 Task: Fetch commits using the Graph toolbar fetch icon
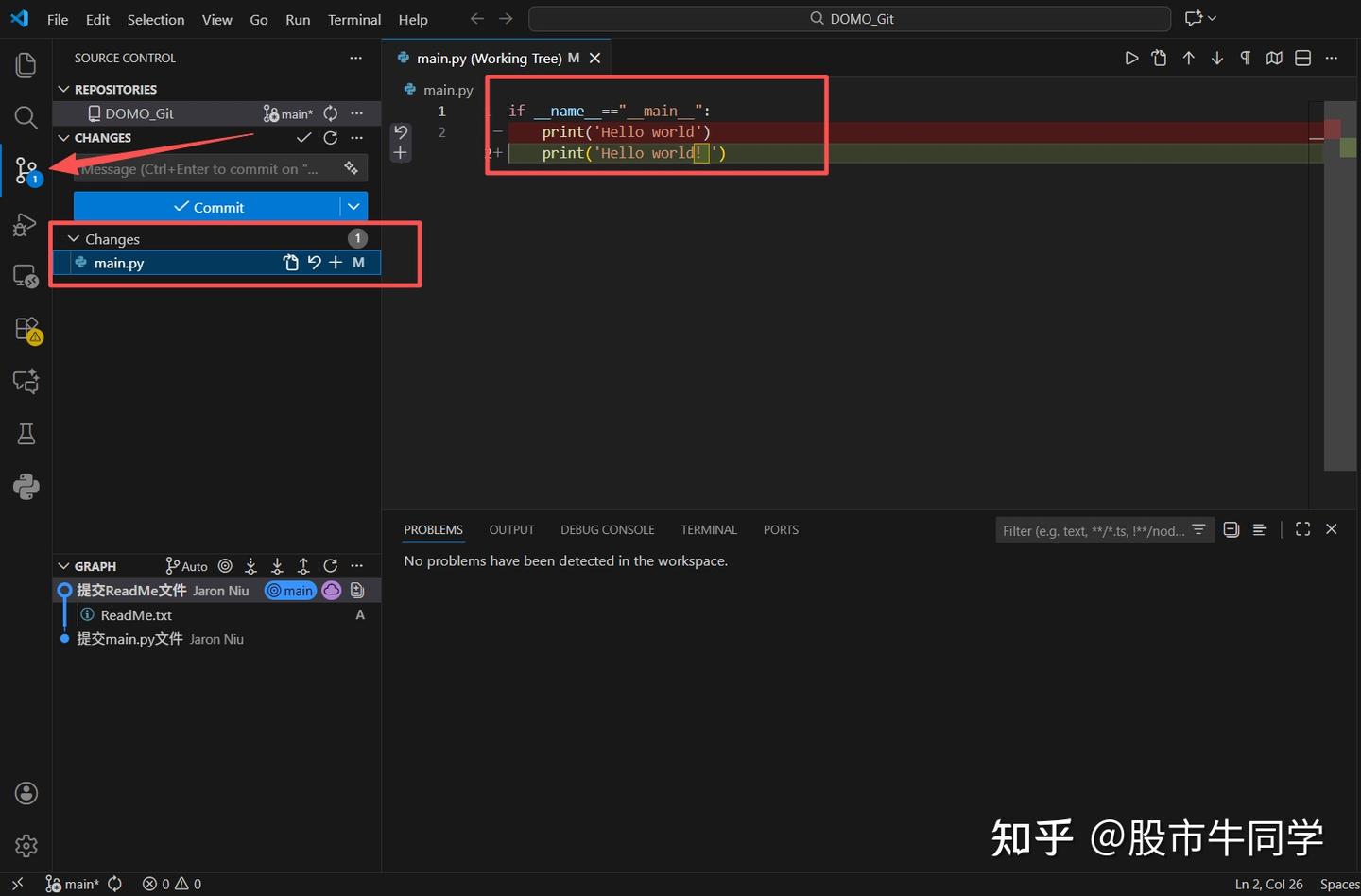(250, 565)
